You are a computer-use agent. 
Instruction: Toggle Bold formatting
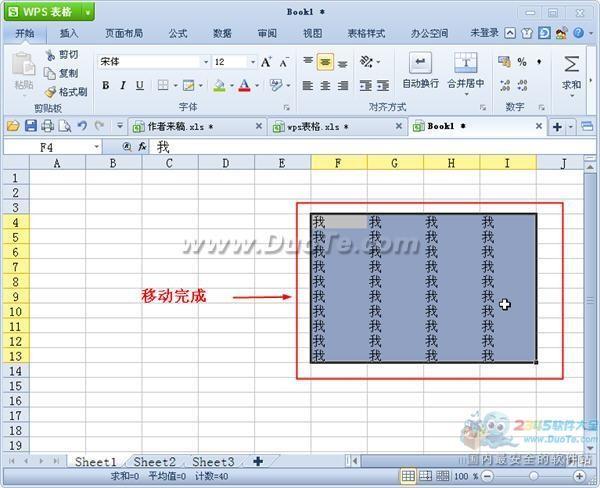106,86
